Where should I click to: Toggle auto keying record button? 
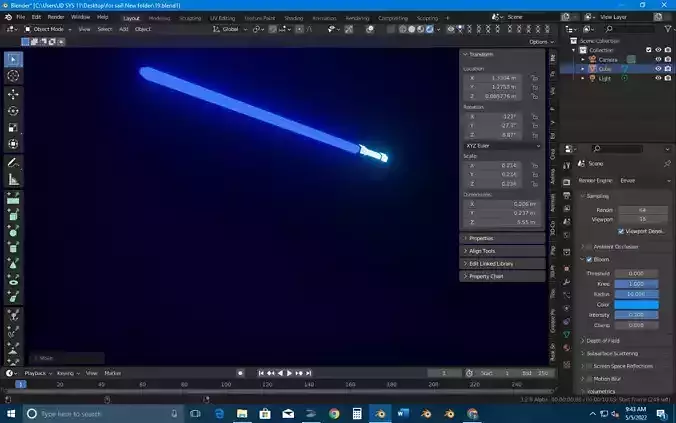(240, 373)
